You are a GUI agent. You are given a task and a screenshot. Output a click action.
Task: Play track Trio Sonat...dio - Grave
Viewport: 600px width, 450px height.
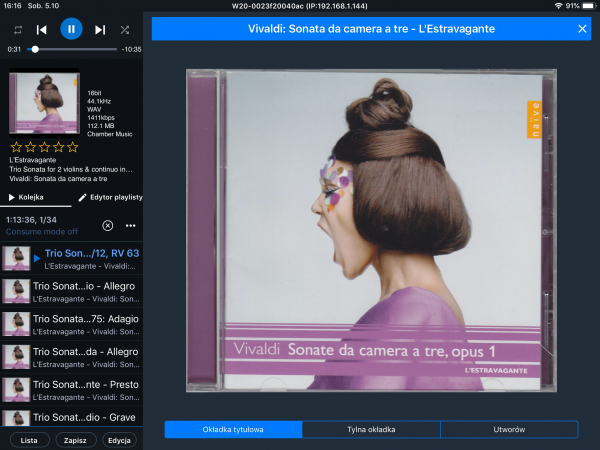coord(72,417)
